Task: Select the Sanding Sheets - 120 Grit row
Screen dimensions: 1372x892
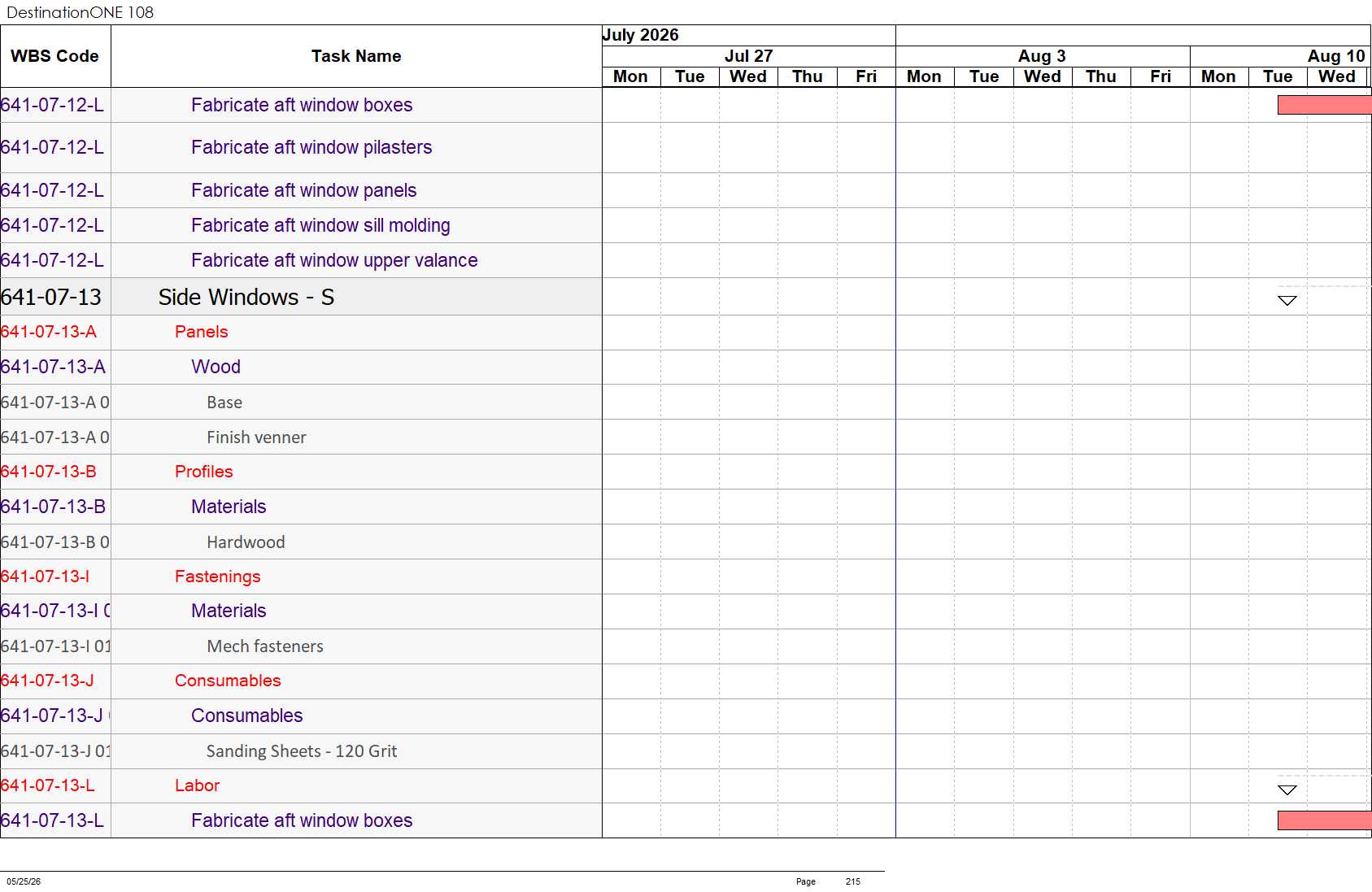Action: 302,751
